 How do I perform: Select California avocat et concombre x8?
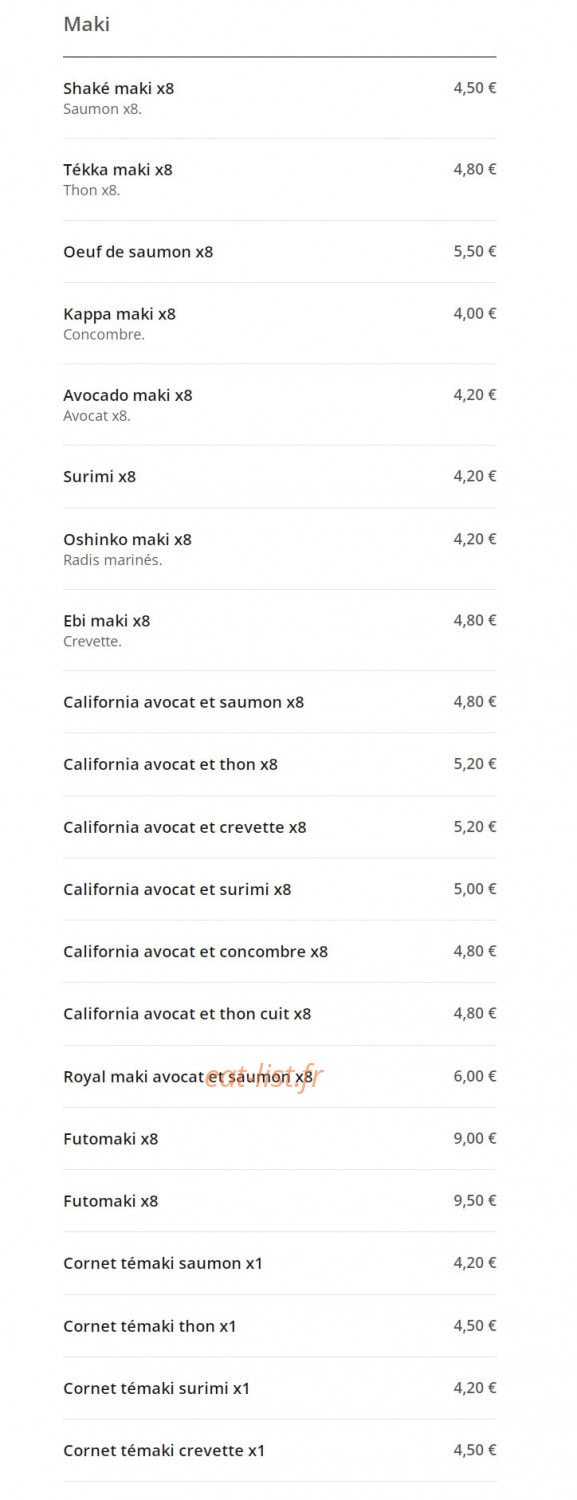coord(279,951)
